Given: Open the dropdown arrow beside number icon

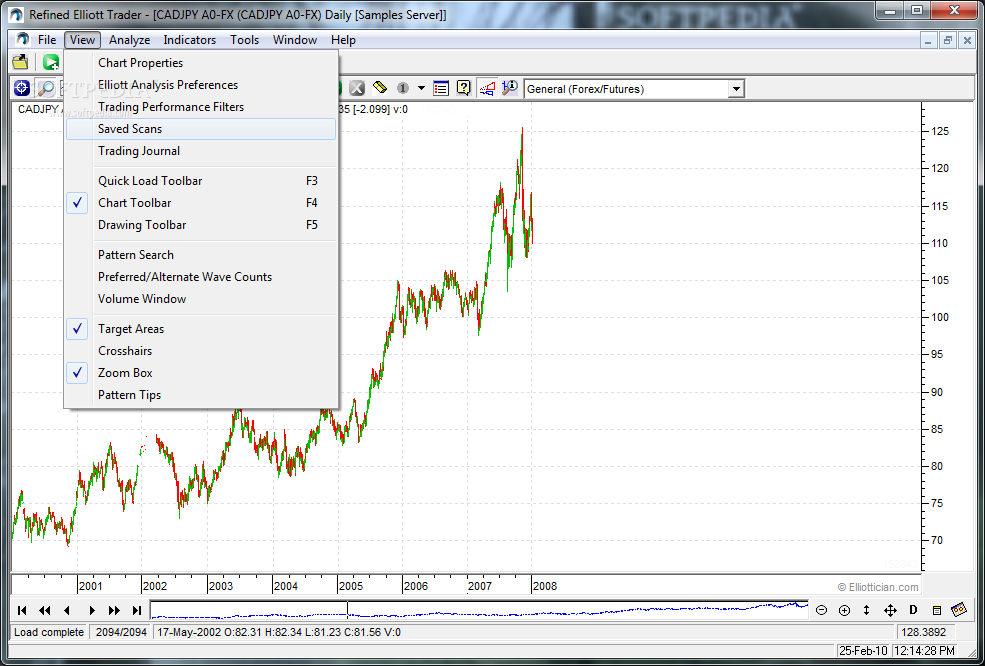Looking at the screenshot, I should pos(421,88).
